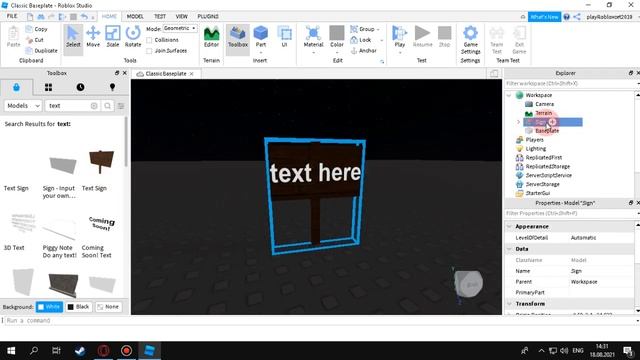The image size is (640, 360).
Task: Open the Mode Geometric dropdown
Action: tap(180, 29)
